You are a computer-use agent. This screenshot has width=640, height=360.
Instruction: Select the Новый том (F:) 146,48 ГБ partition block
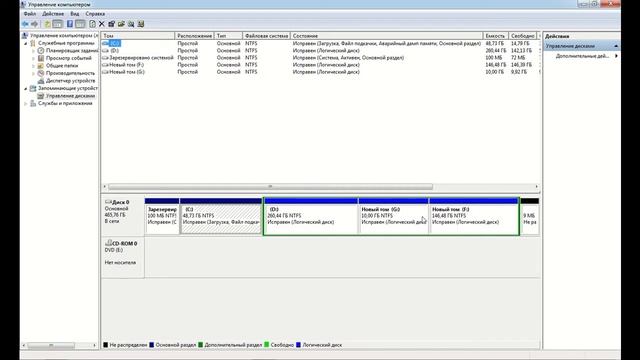pos(474,216)
